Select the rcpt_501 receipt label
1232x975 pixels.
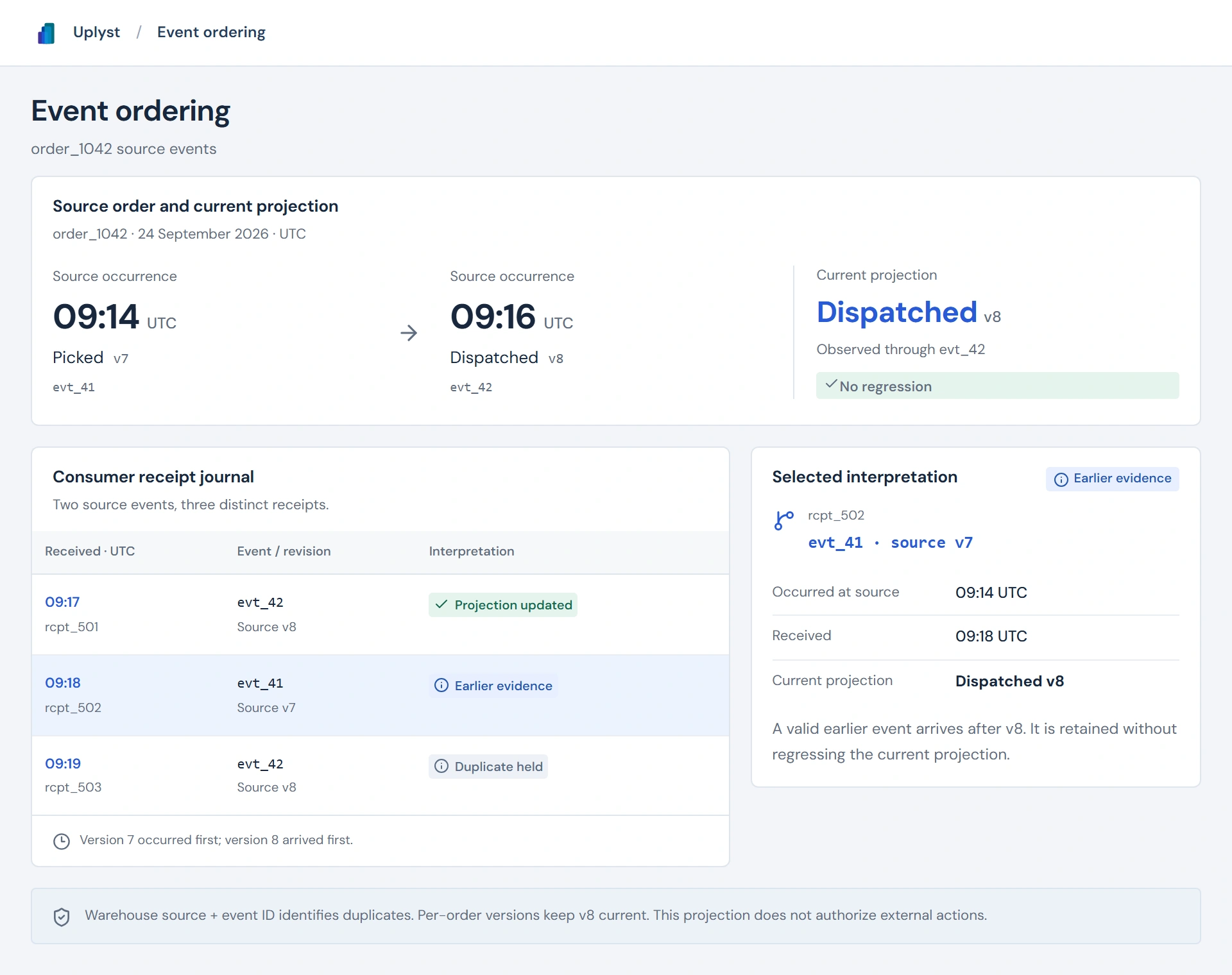(72, 627)
